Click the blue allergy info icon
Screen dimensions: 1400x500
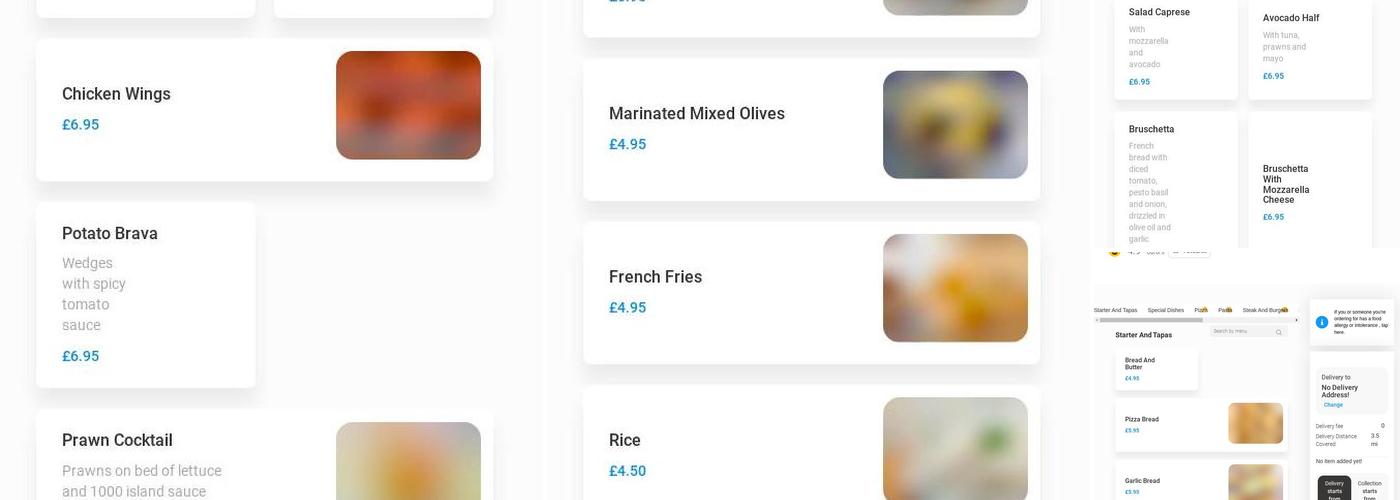(1322, 322)
